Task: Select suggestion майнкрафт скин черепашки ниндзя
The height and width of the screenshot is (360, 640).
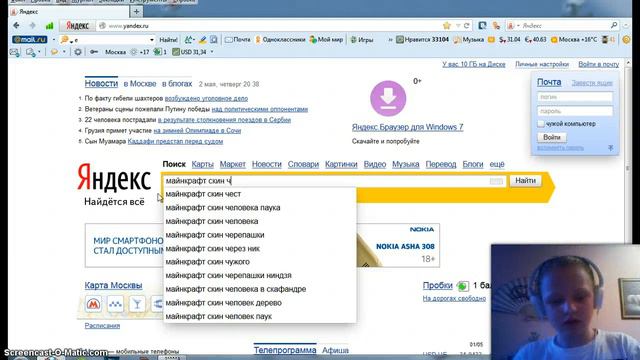Action: tap(260, 275)
